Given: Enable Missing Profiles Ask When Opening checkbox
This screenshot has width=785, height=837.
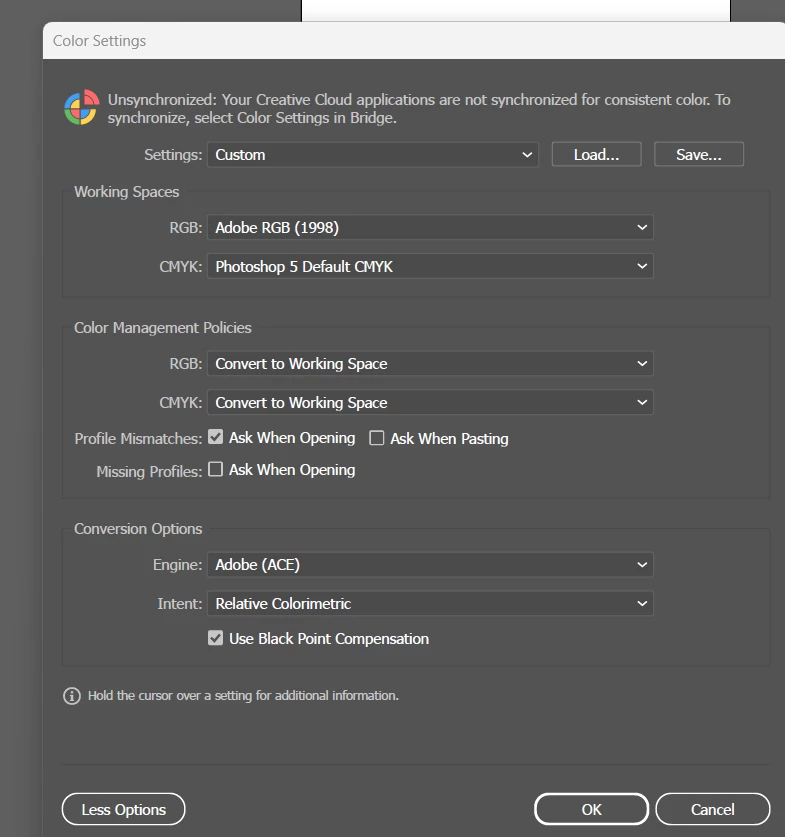Looking at the screenshot, I should coord(216,469).
